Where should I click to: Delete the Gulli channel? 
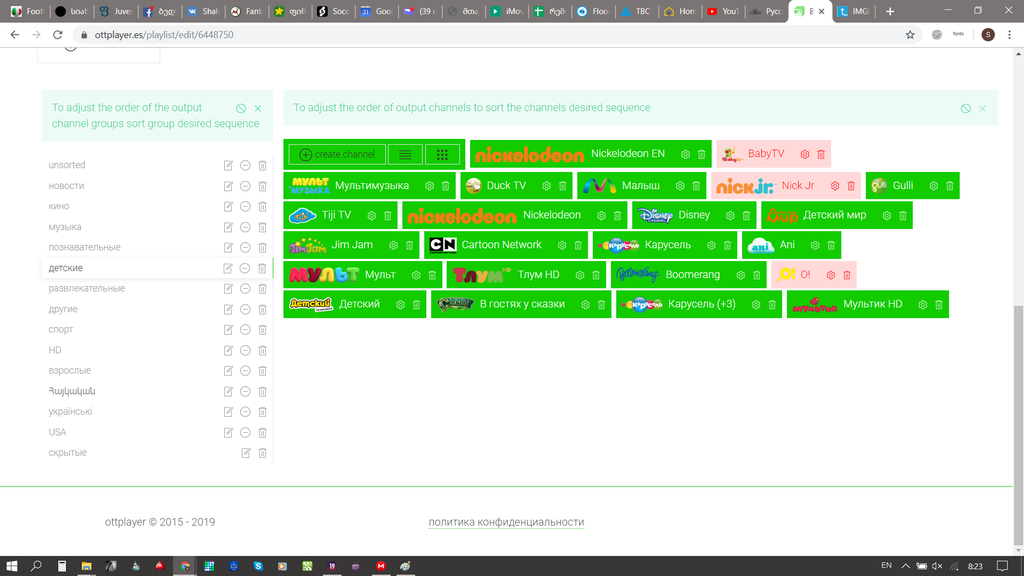[950, 186]
